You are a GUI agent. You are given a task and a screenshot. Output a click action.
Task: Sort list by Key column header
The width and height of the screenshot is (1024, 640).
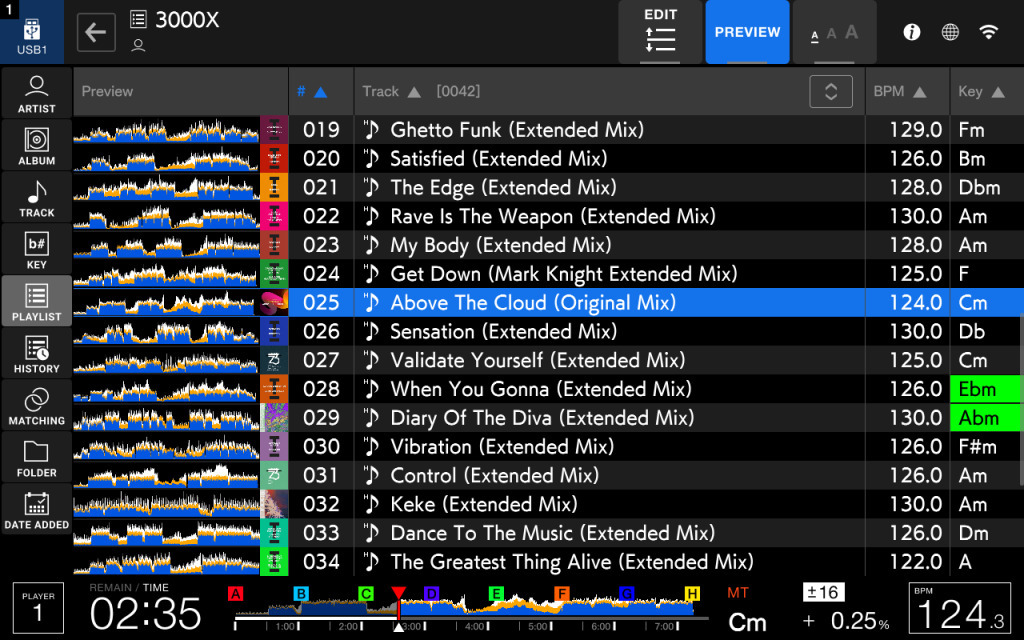pyautogui.click(x=981, y=91)
